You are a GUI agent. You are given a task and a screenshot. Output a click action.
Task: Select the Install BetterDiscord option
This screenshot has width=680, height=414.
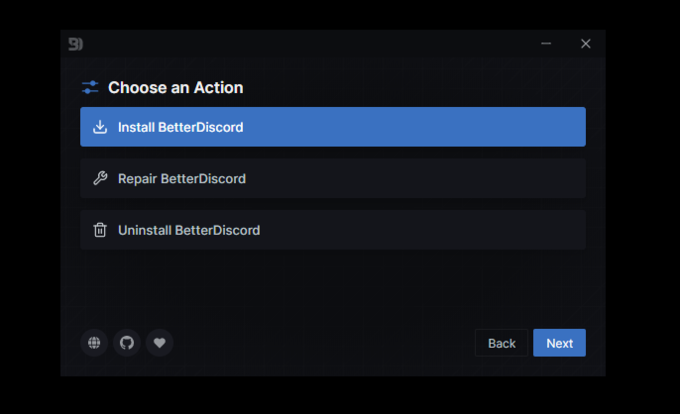(333, 127)
